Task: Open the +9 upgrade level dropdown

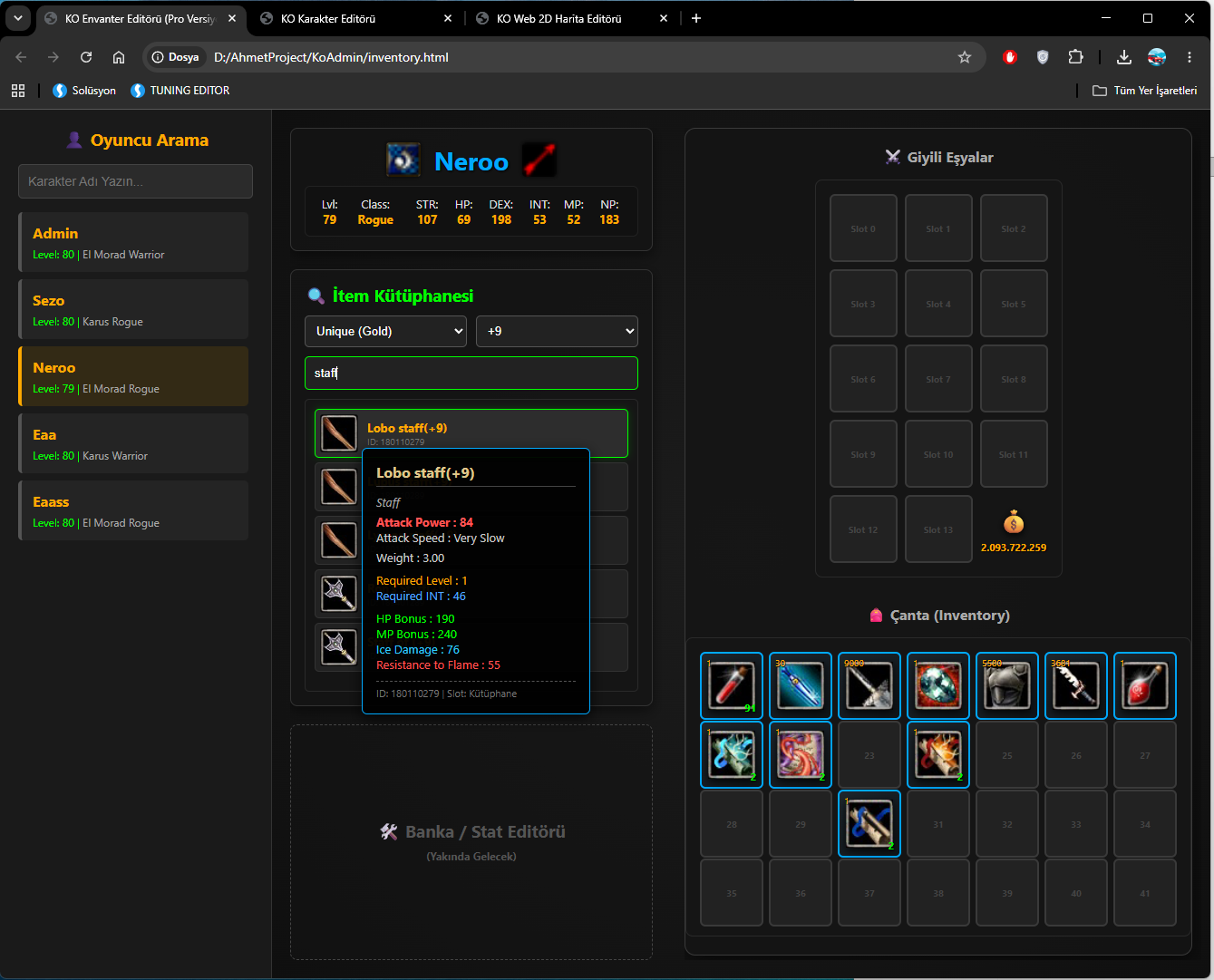Action: [x=557, y=331]
